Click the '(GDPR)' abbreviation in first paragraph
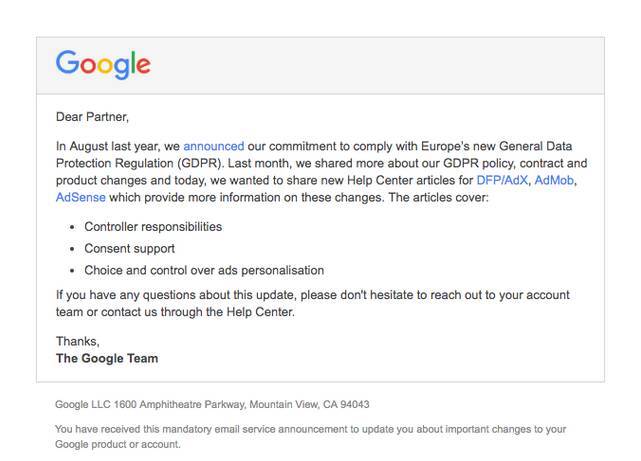The image size is (641, 461). [200, 163]
